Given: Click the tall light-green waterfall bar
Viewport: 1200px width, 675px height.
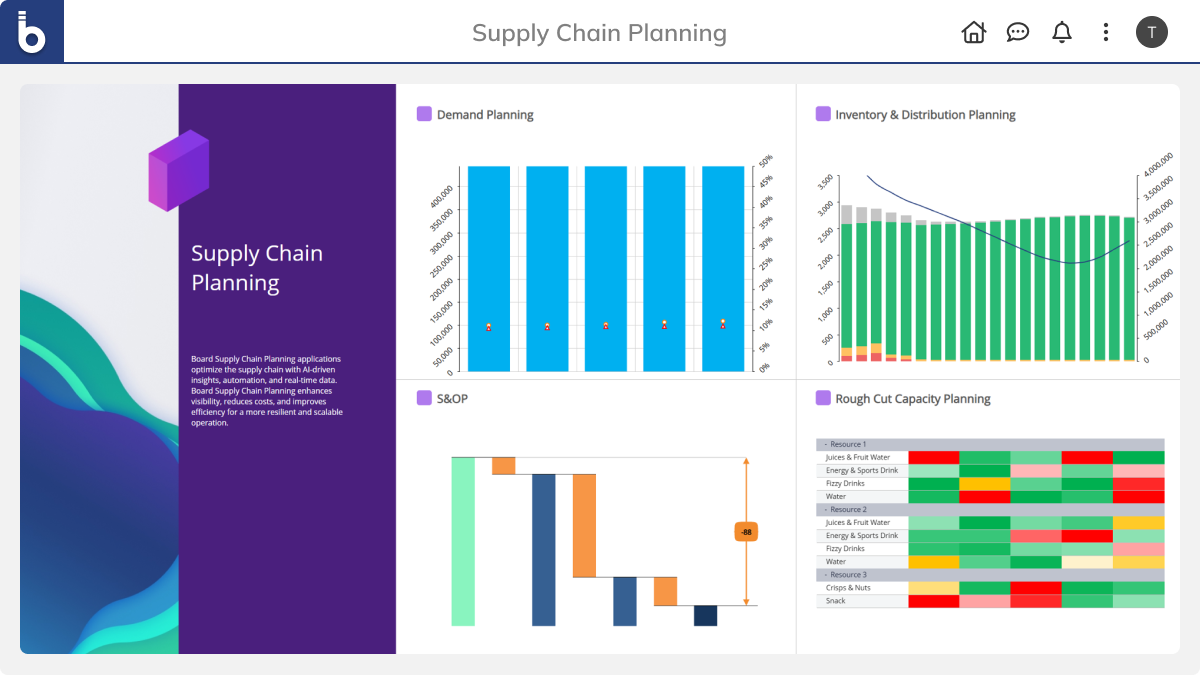Looking at the screenshot, I should coord(463,541).
